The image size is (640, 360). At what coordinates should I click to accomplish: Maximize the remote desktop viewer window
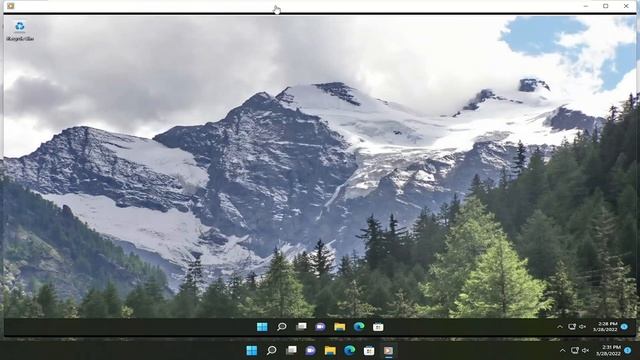click(x=606, y=6)
